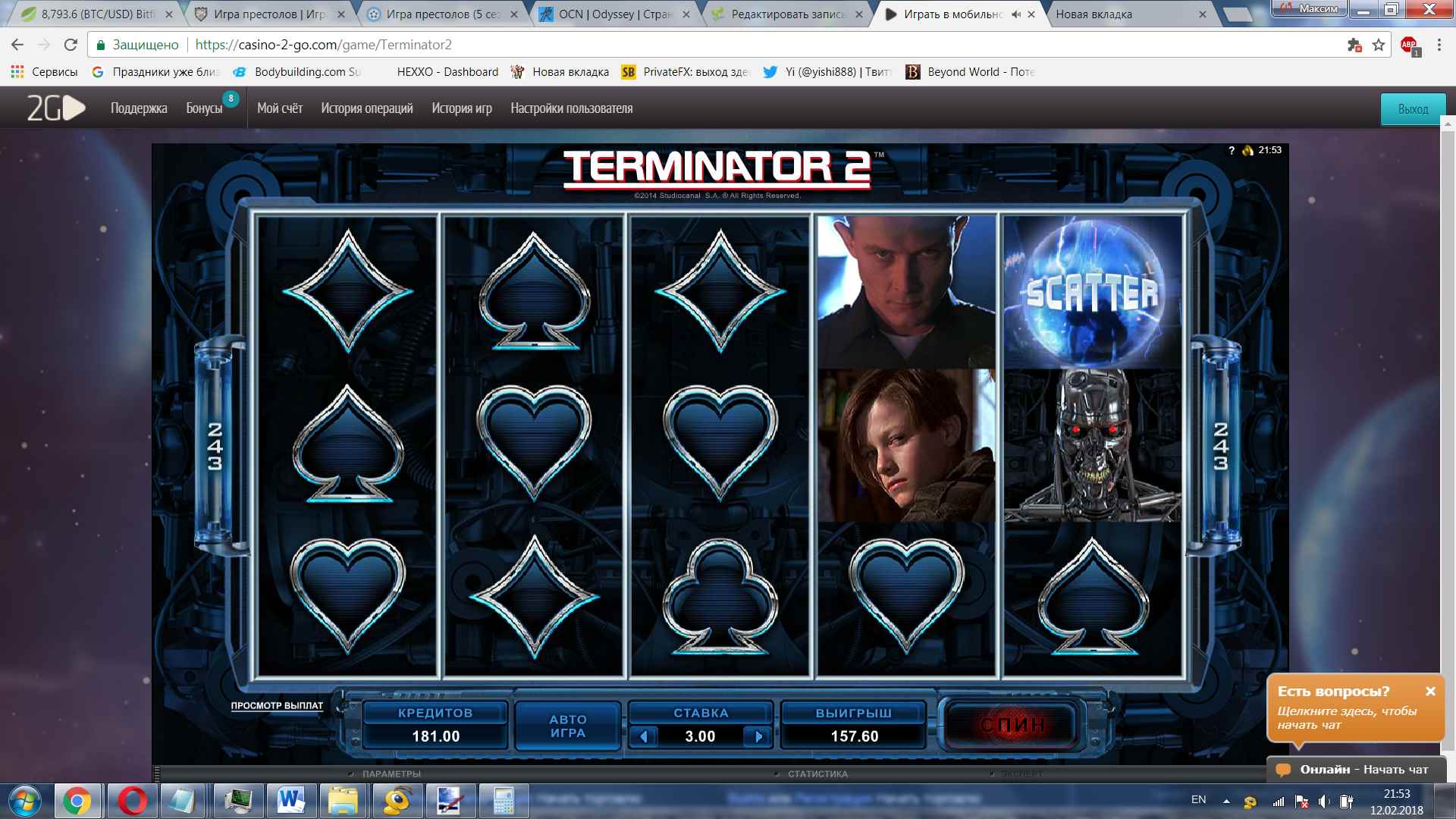Expand the СТАТИСТИКА statistics panel

(817, 774)
